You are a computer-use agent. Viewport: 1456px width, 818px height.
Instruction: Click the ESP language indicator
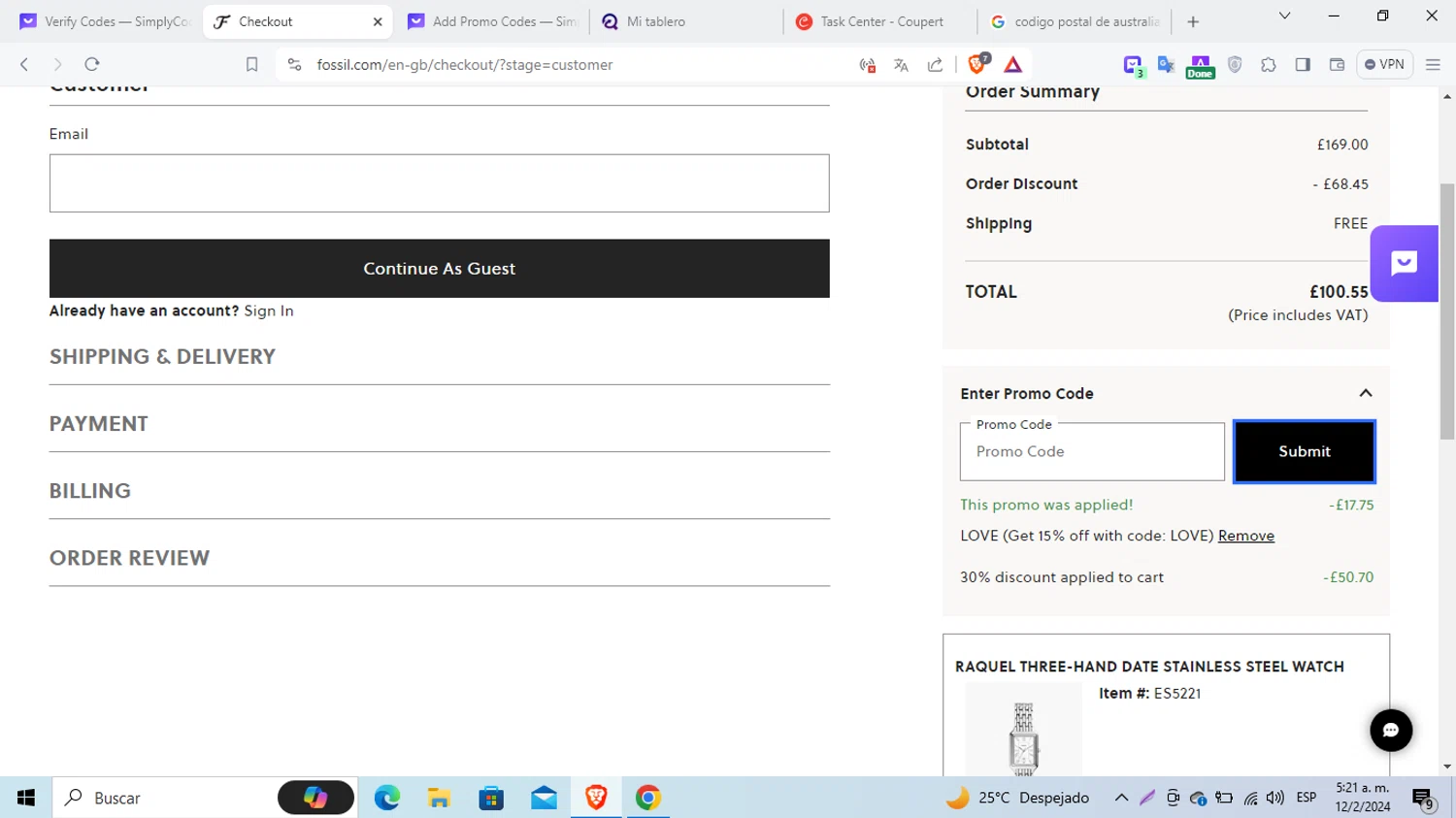(1307, 798)
